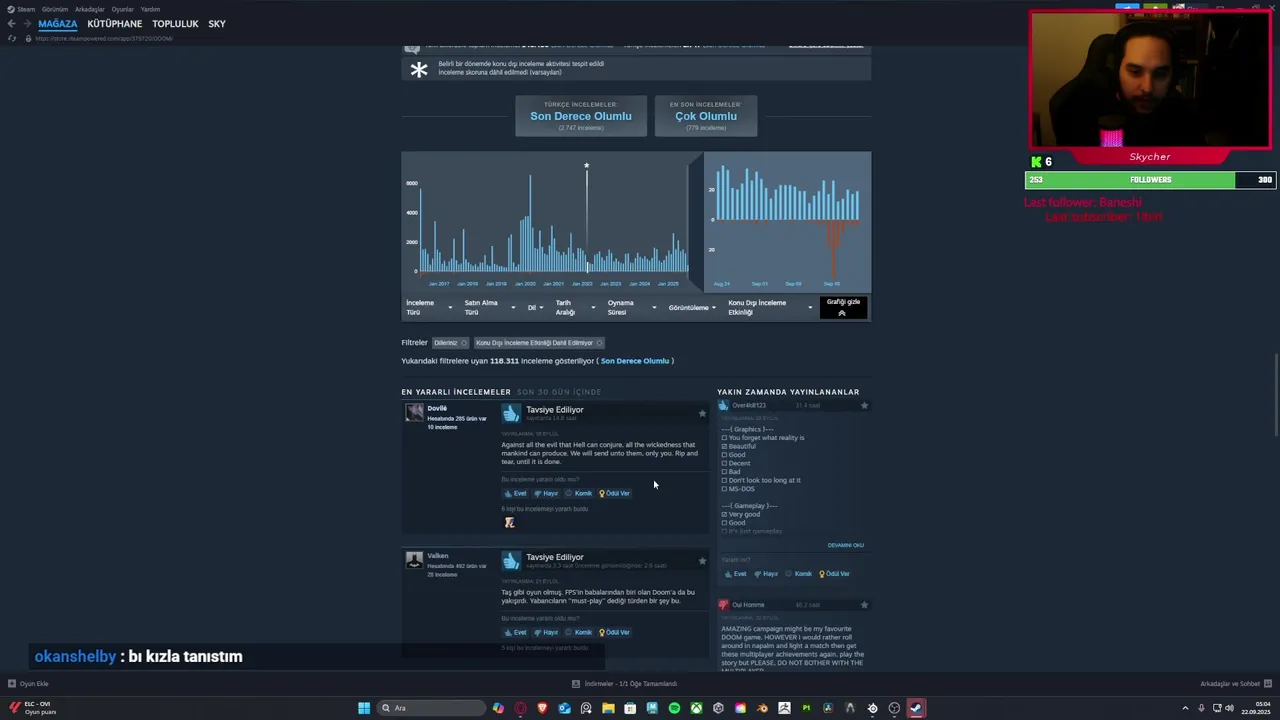Click Oyun Ekle add game button
The height and width of the screenshot is (720, 1280).
28,684
